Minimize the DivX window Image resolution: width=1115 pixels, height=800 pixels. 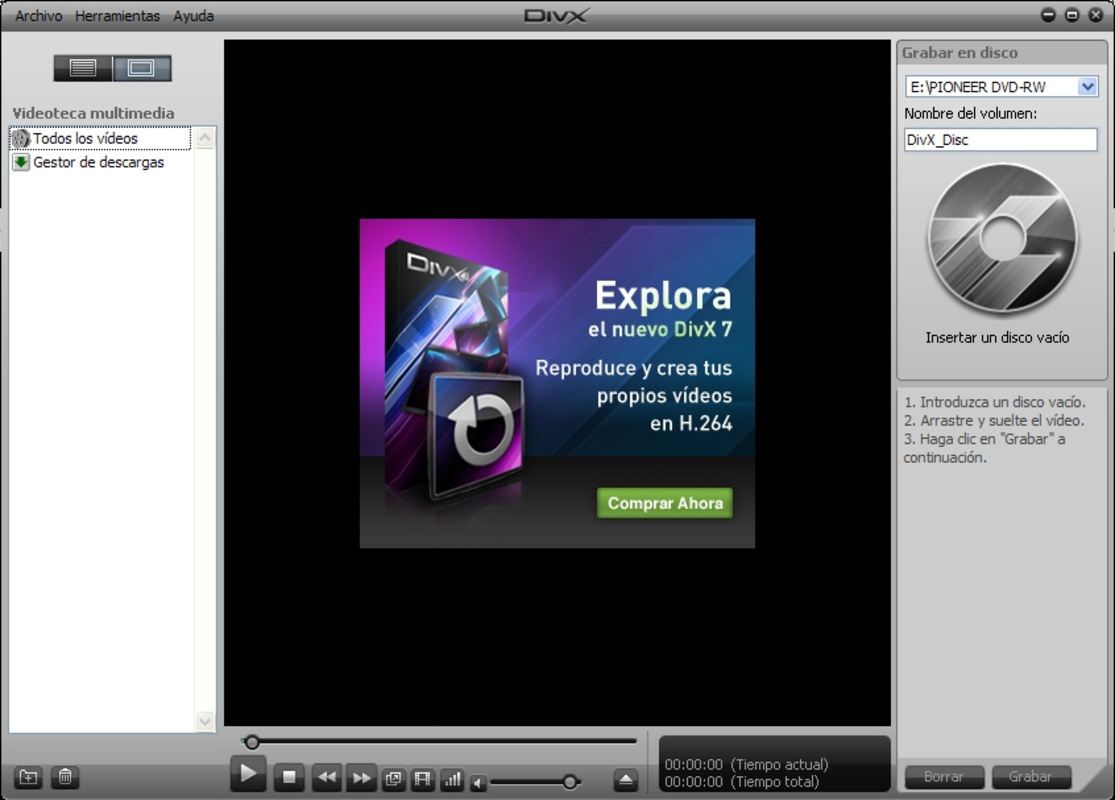1048,15
